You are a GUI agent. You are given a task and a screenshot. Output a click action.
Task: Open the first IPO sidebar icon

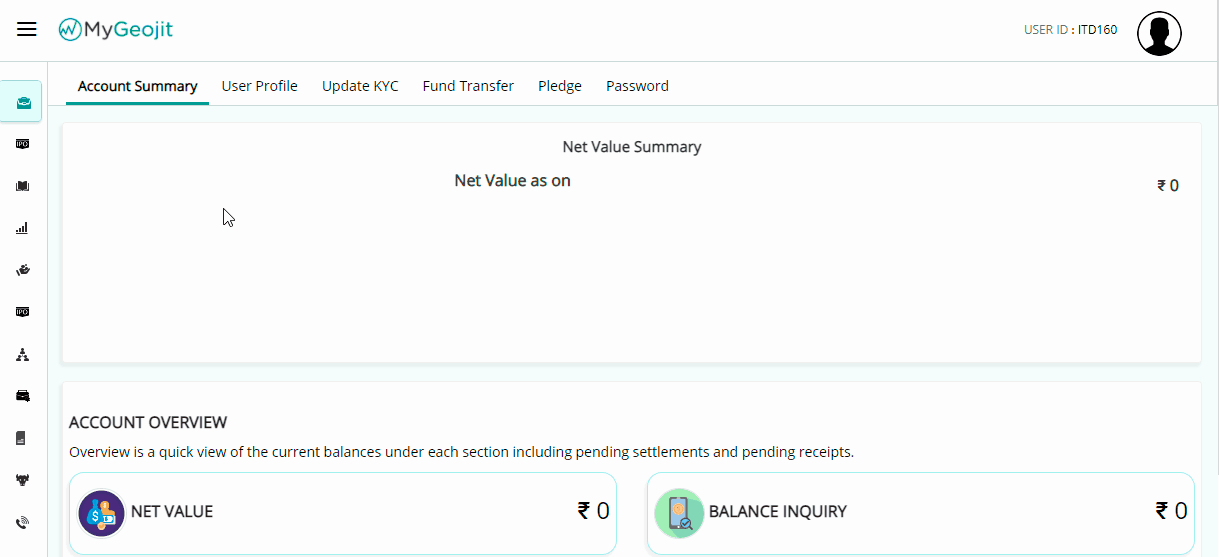pos(23,144)
